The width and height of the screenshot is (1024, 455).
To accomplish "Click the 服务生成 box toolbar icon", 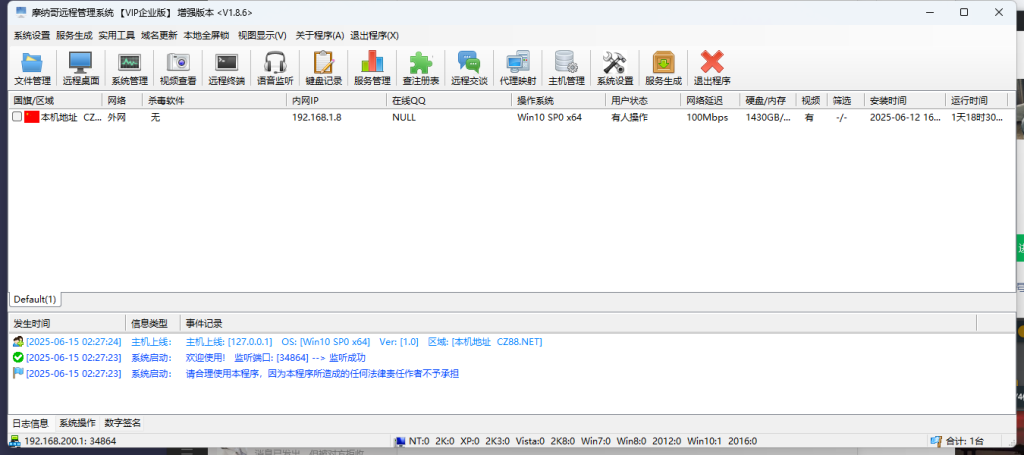I will coord(664,69).
